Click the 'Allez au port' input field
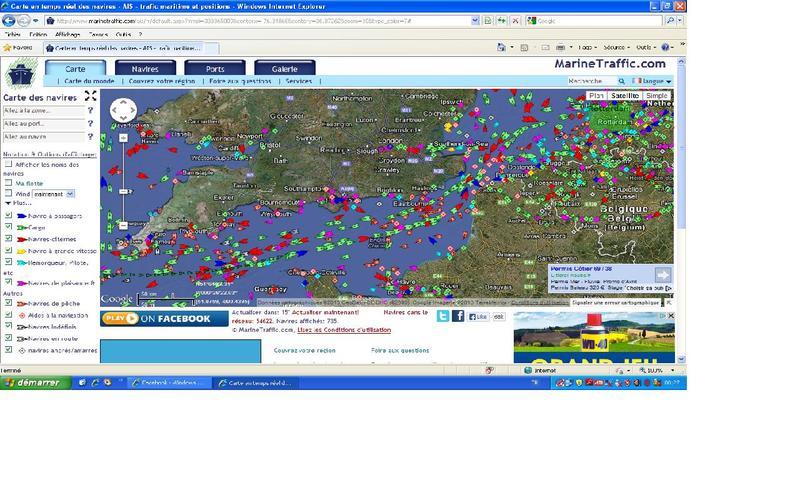800x500 pixels. click(43, 124)
